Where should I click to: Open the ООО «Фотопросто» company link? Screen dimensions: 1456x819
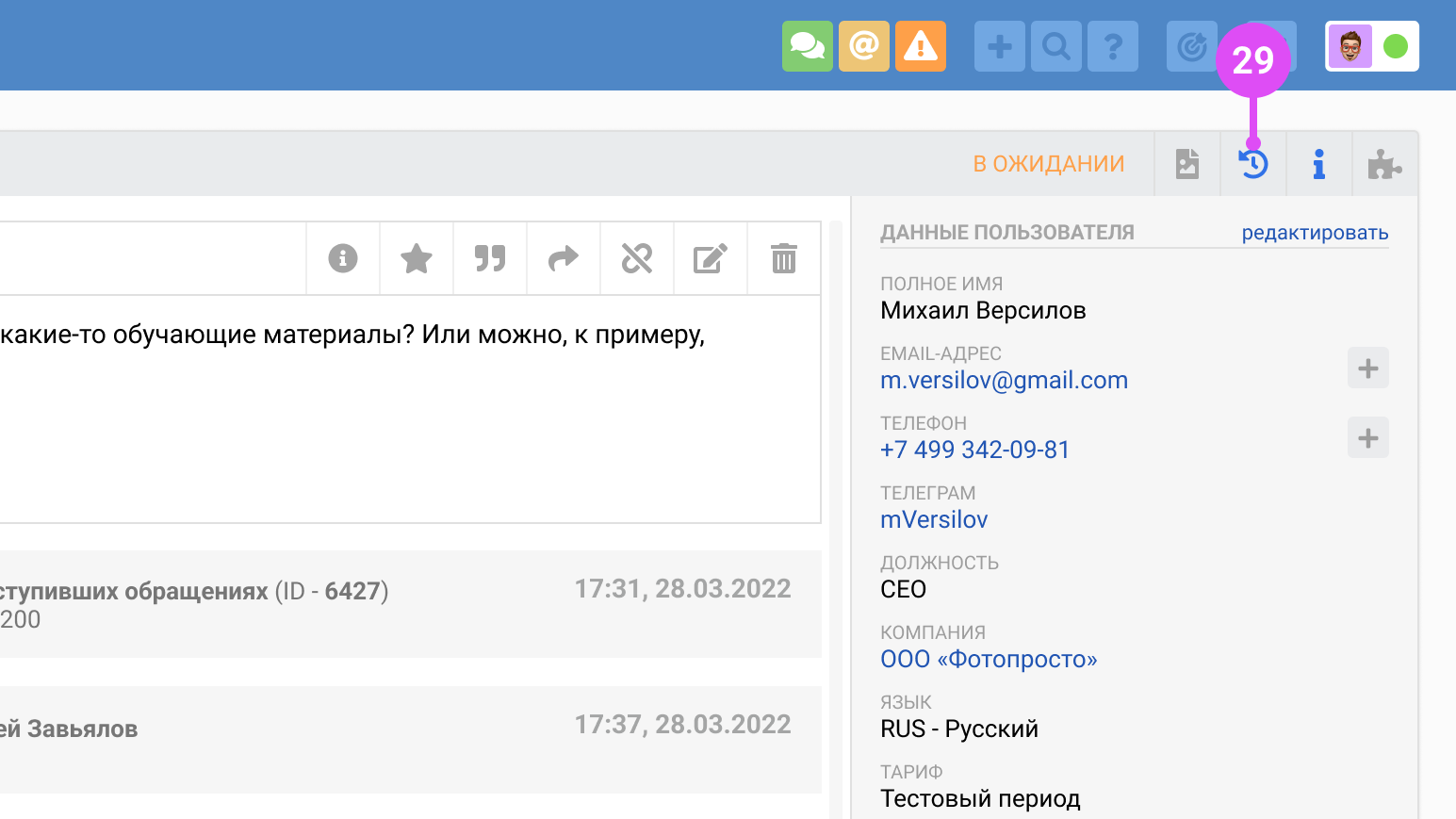pos(988,660)
